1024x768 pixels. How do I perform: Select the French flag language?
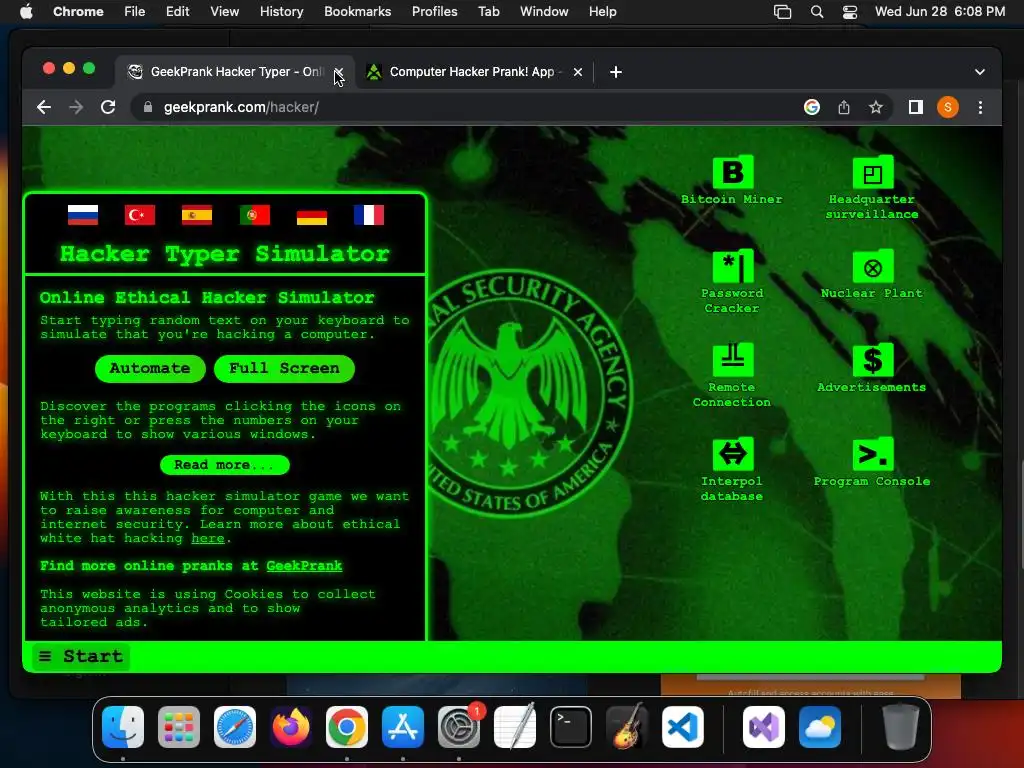(369, 215)
